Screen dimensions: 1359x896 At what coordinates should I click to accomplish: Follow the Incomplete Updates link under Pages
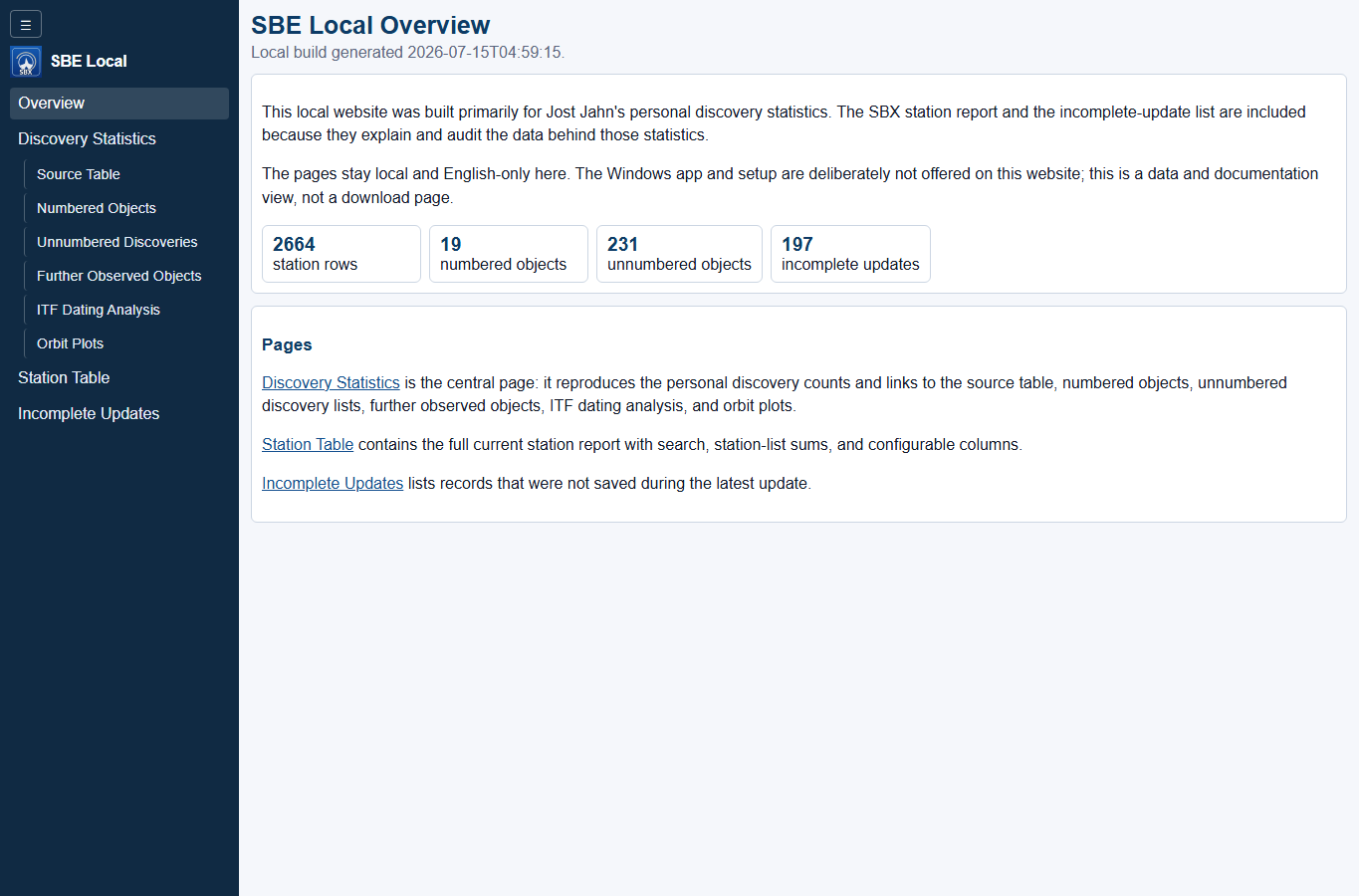333,484
